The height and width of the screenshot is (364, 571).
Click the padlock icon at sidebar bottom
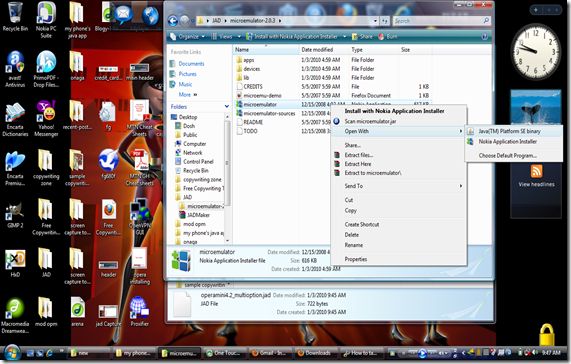pyautogui.click(x=547, y=334)
